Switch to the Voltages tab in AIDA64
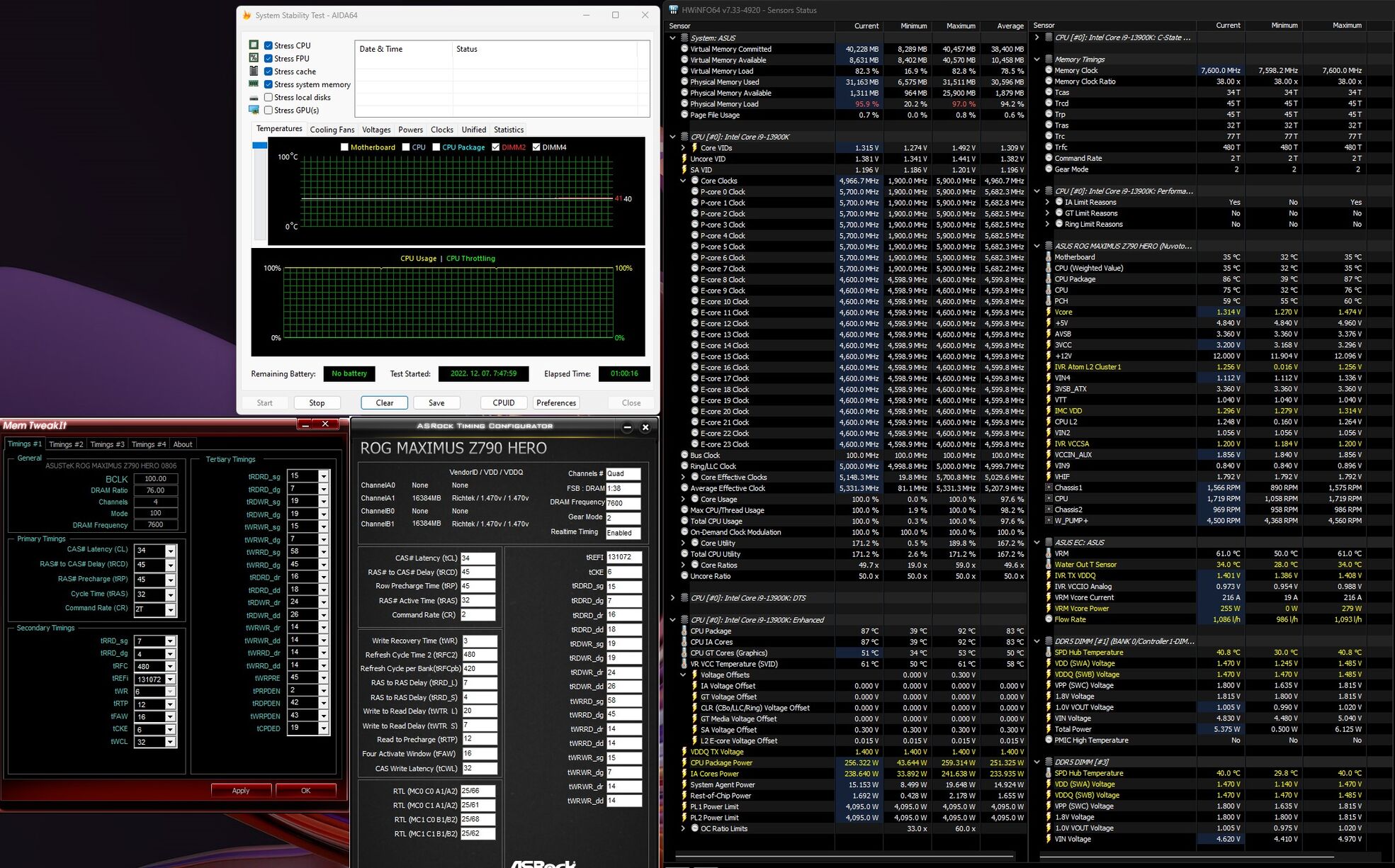This screenshot has height=868, width=1395. 376,130
